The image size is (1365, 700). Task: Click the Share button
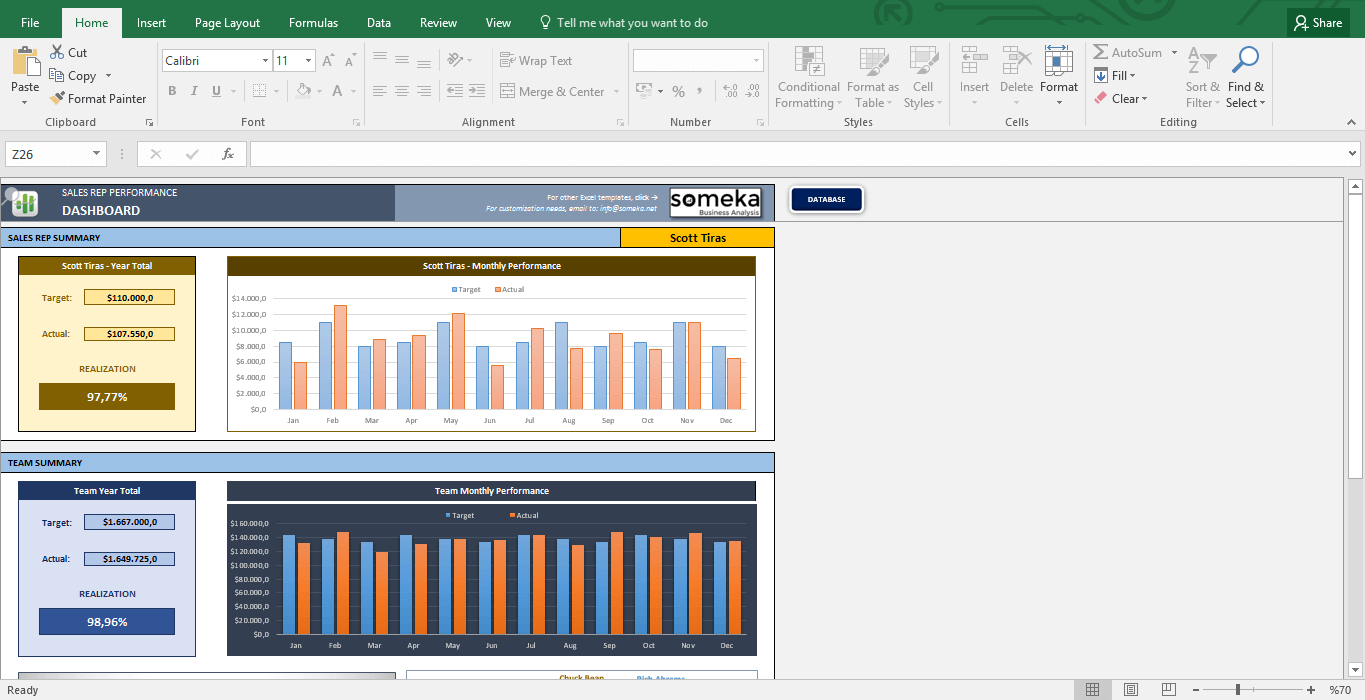click(x=1317, y=23)
